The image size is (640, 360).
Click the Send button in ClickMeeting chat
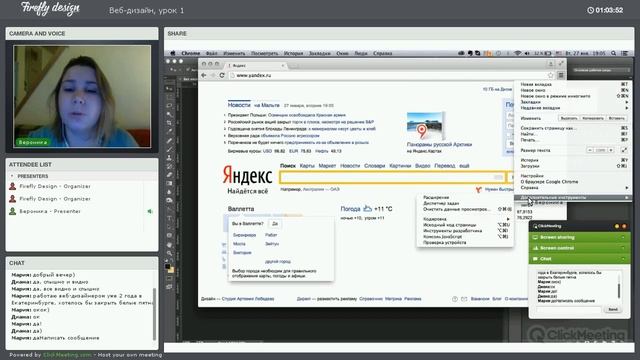(613, 309)
